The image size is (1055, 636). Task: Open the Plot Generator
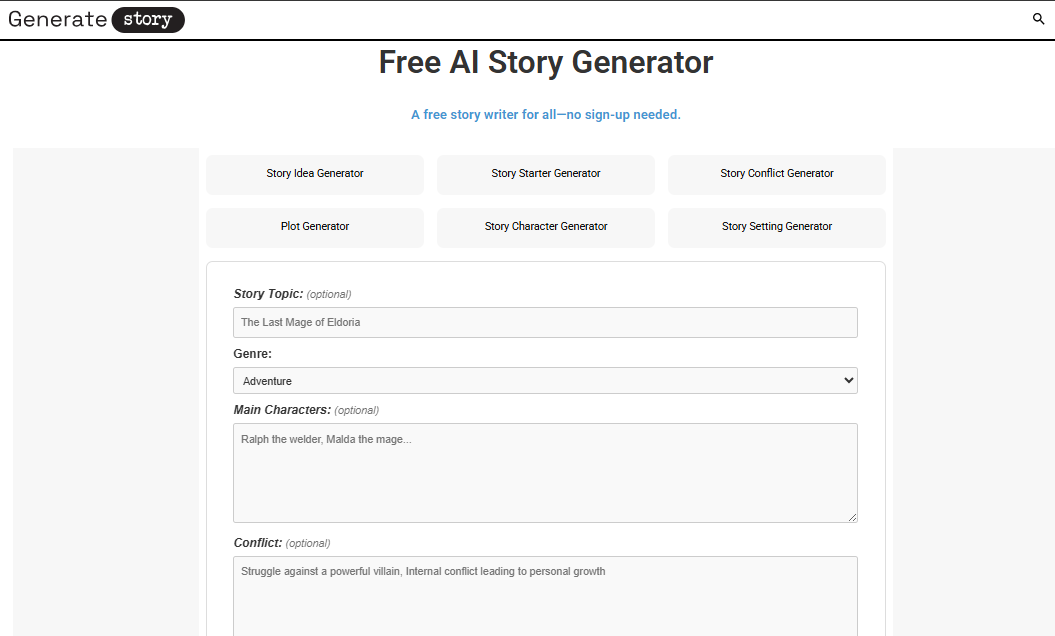click(x=314, y=226)
